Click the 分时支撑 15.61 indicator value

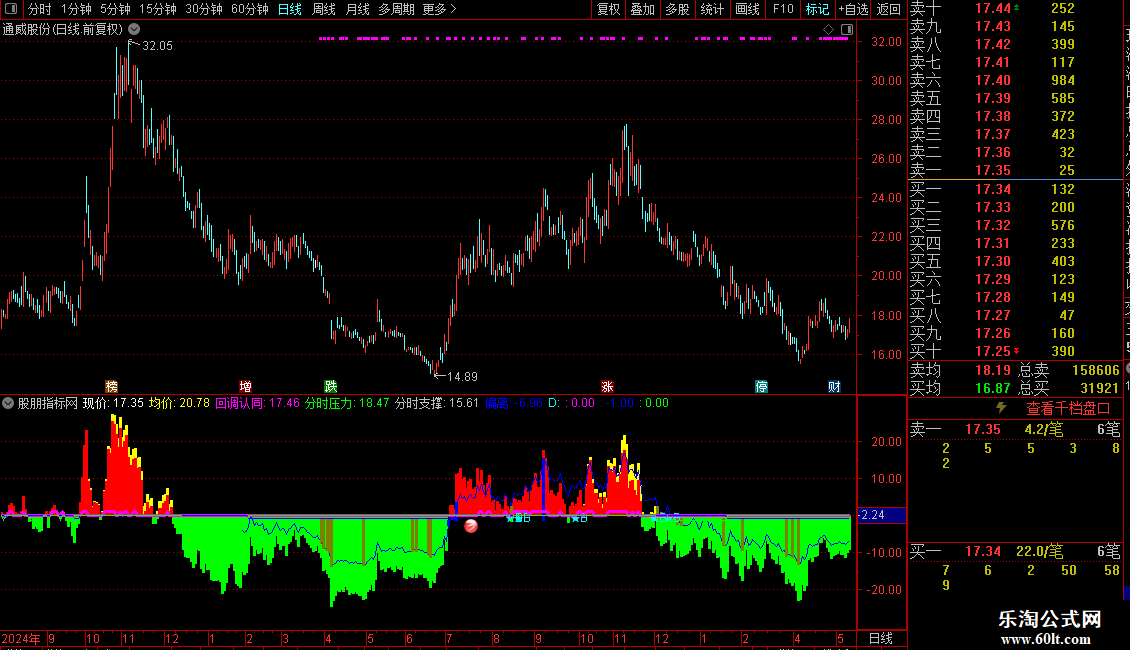click(x=437, y=403)
